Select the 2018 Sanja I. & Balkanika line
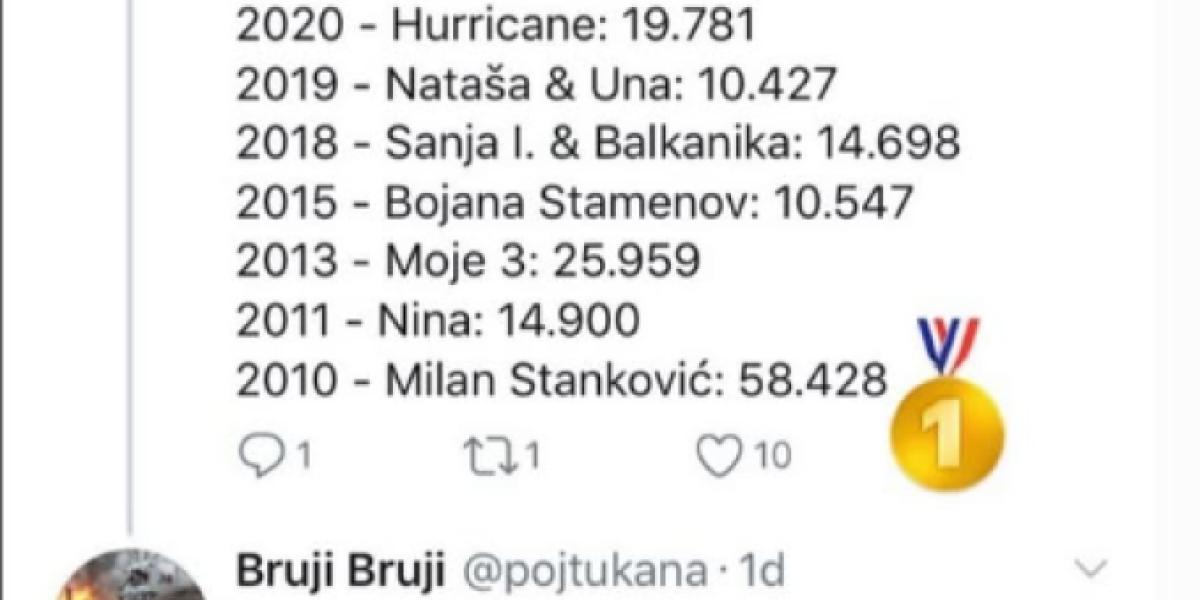Image resolution: width=1200 pixels, height=600 pixels. 598,143
